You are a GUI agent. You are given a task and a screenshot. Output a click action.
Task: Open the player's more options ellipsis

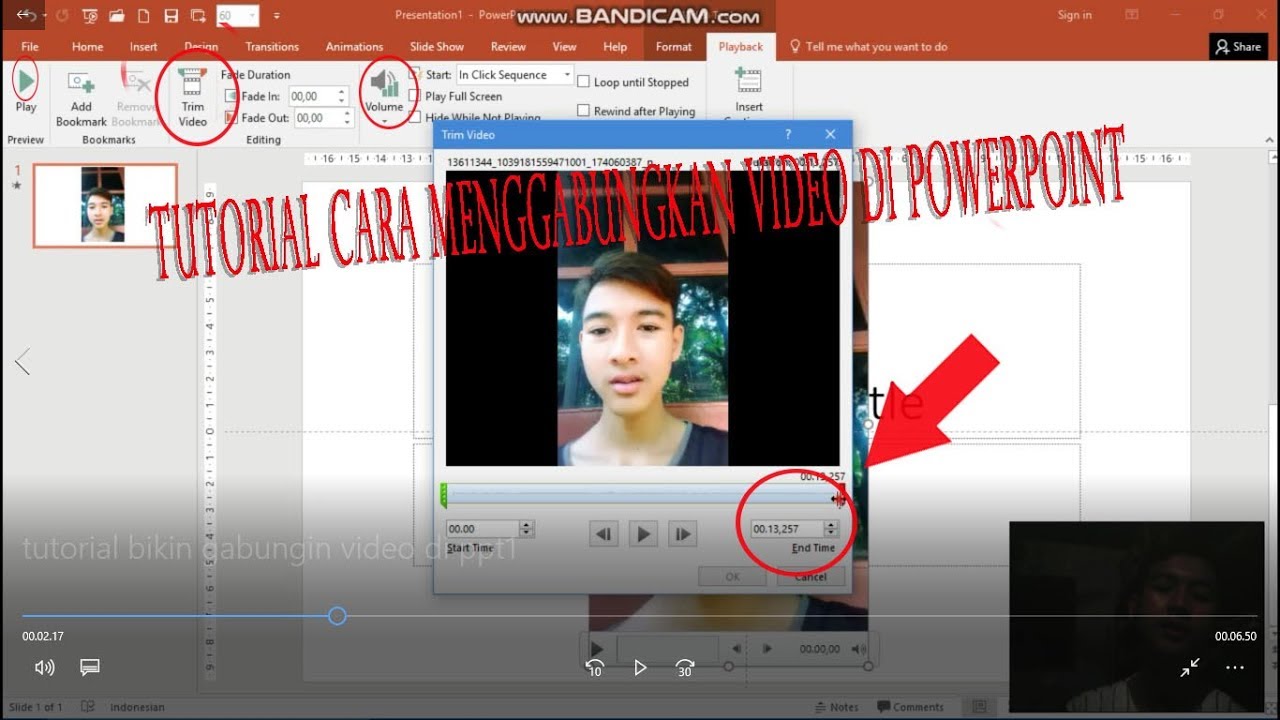point(1235,667)
